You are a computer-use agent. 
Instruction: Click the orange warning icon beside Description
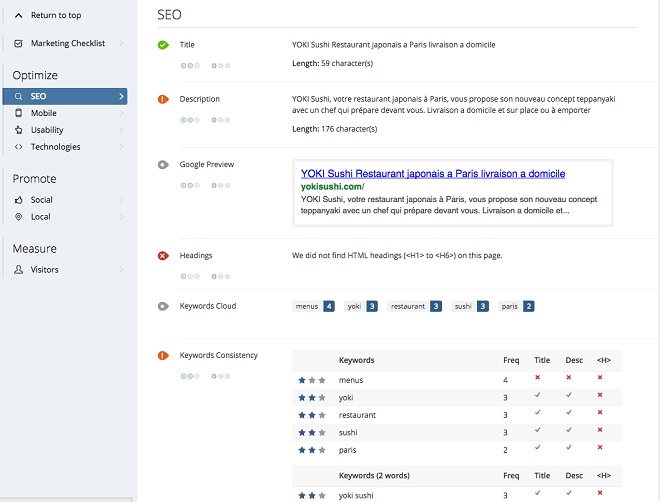click(163, 99)
